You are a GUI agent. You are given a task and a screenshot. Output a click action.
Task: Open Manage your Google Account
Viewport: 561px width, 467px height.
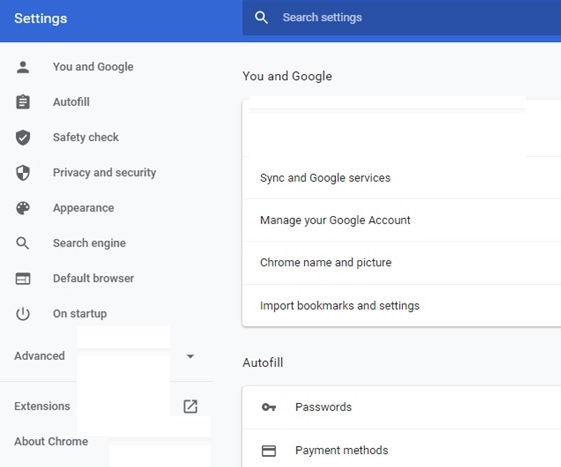pyautogui.click(x=401, y=220)
